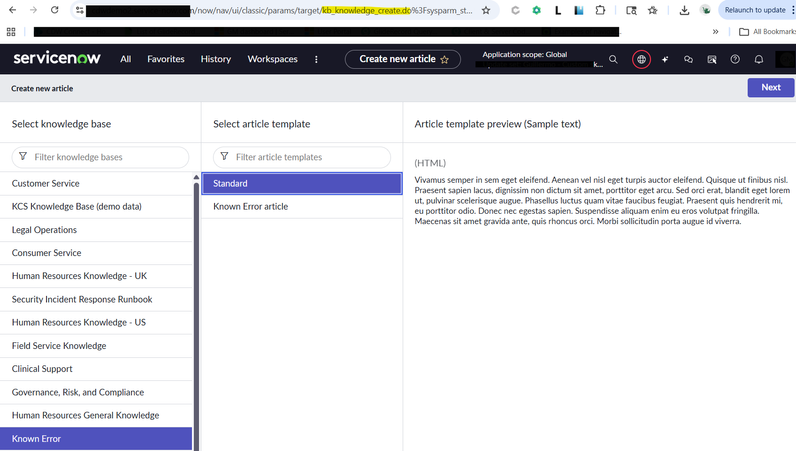Screen dimensions: 796x451
Task: Select the Consumer Service knowledge base
Action: (x=96, y=253)
